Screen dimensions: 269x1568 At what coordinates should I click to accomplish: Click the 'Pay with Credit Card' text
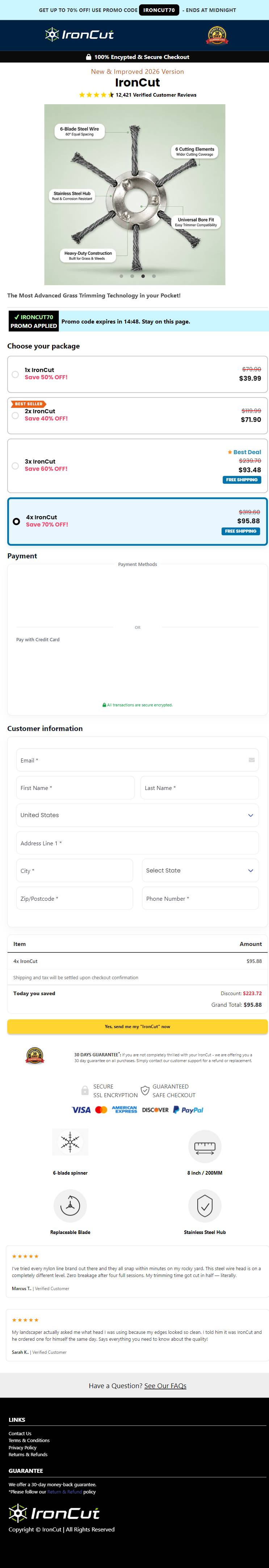pyautogui.click(x=38, y=639)
